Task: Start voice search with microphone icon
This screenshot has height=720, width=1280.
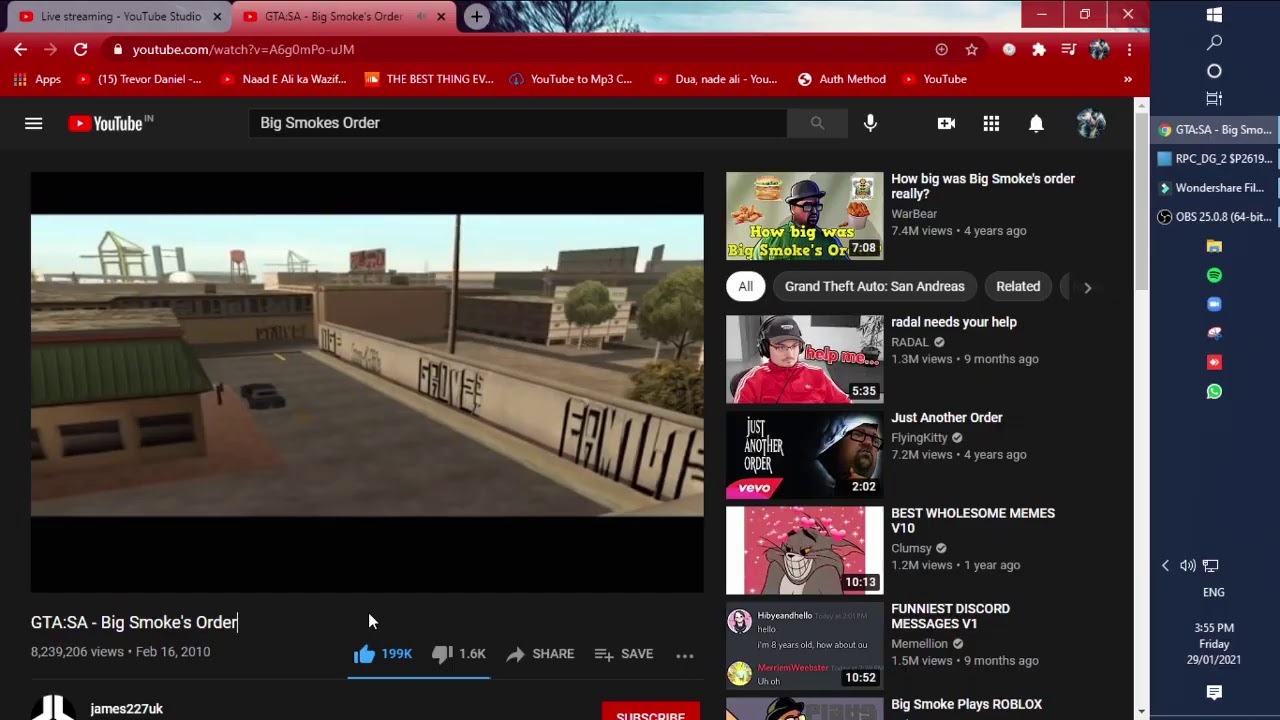Action: coord(870,123)
